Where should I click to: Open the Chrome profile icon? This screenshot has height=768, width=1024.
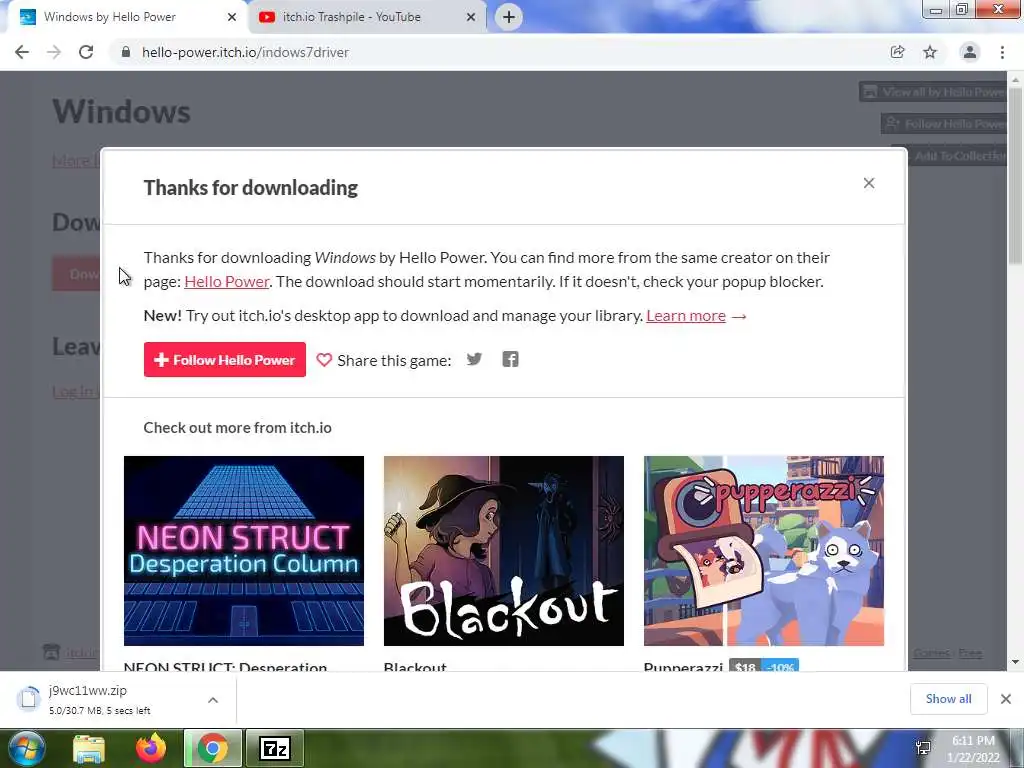[970, 52]
